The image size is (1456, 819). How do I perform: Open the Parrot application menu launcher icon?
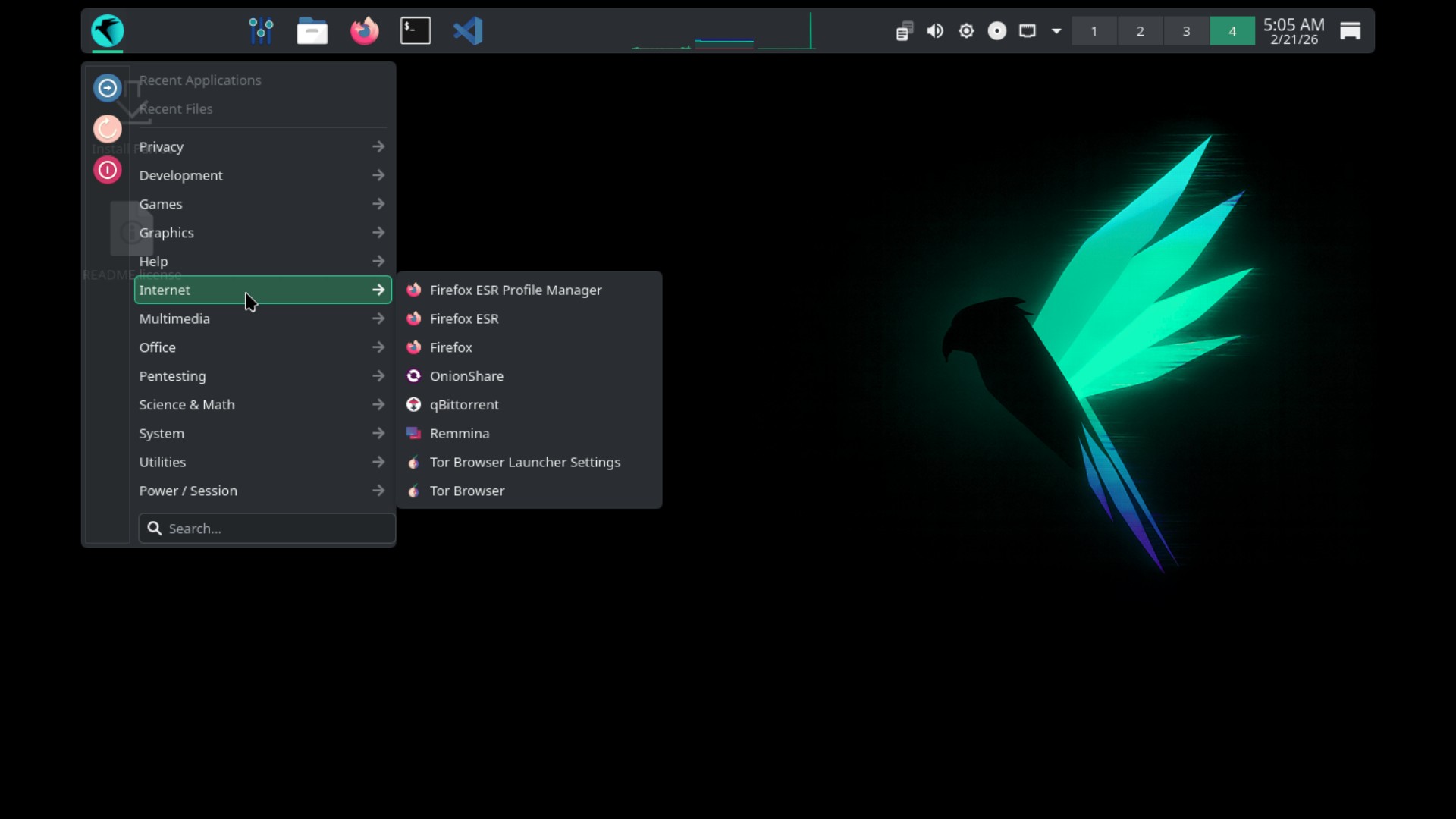[107, 31]
